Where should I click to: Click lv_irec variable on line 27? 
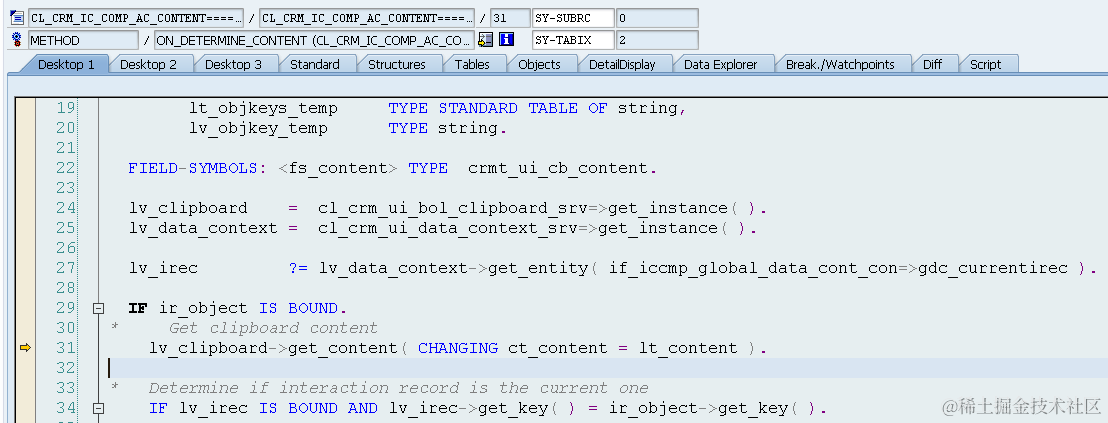[163, 268]
